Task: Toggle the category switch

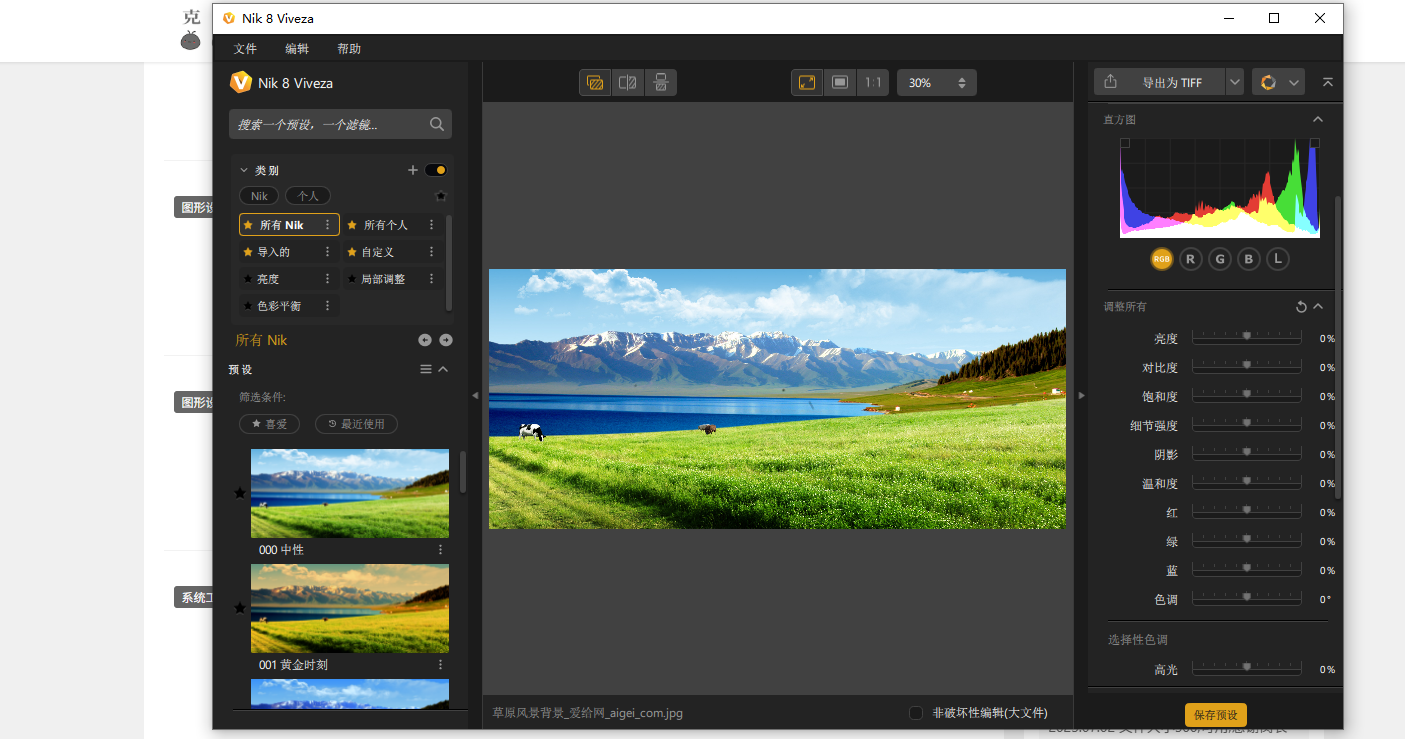Action: point(435,170)
